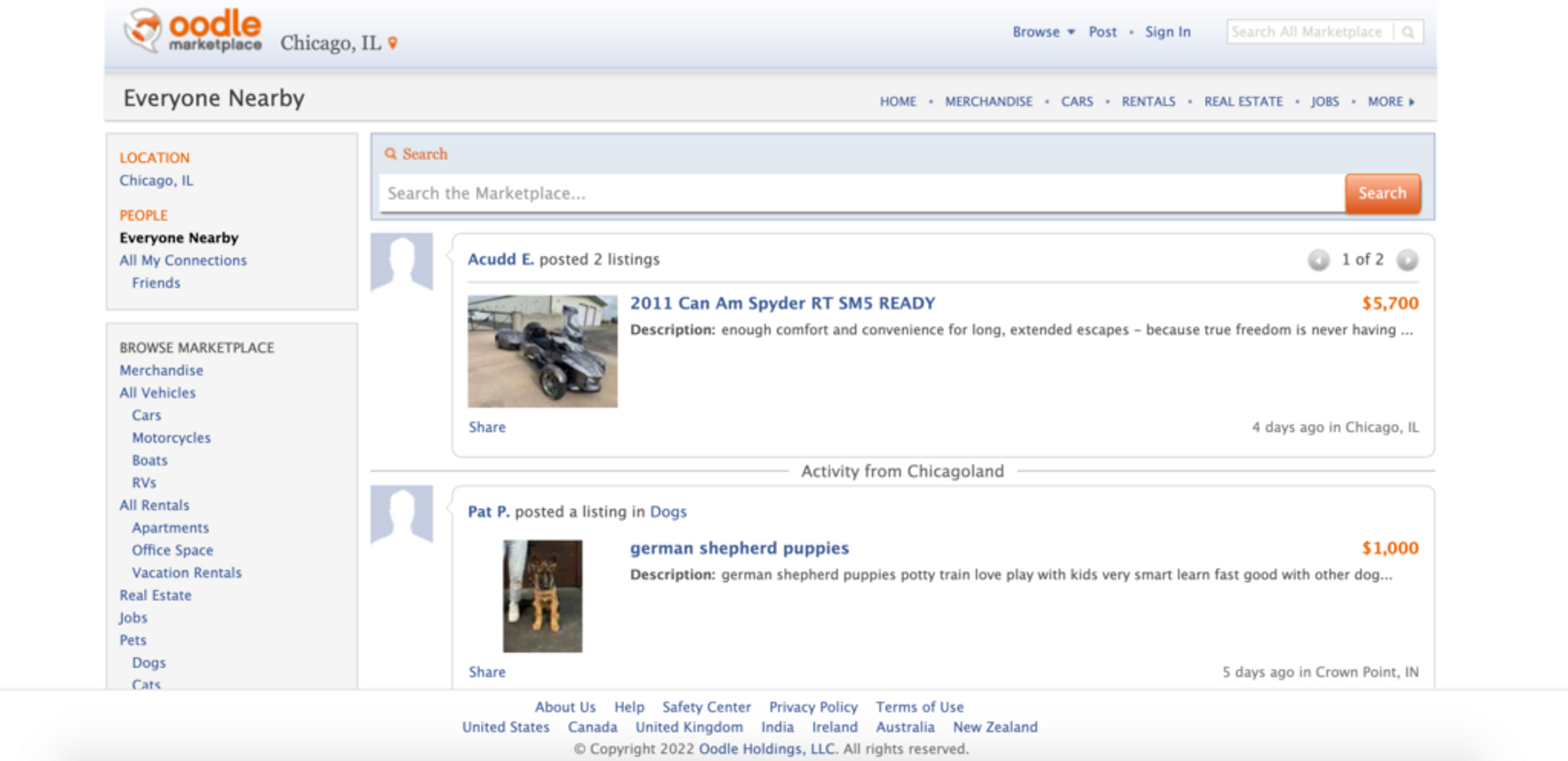Screen dimensions: 1568x761
Task: Share the german shepherd puppies listing
Action: 487,672
